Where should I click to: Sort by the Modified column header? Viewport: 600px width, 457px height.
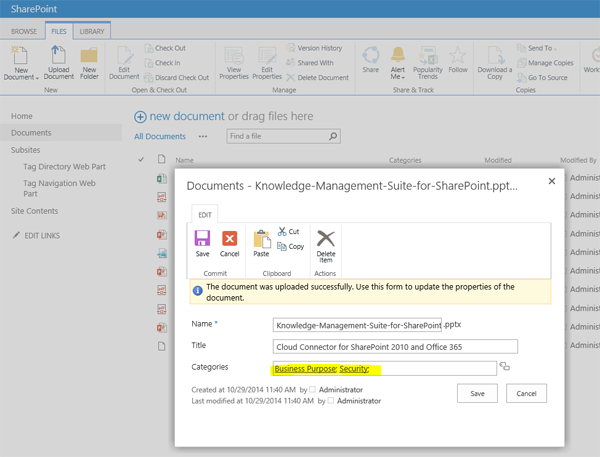point(498,160)
